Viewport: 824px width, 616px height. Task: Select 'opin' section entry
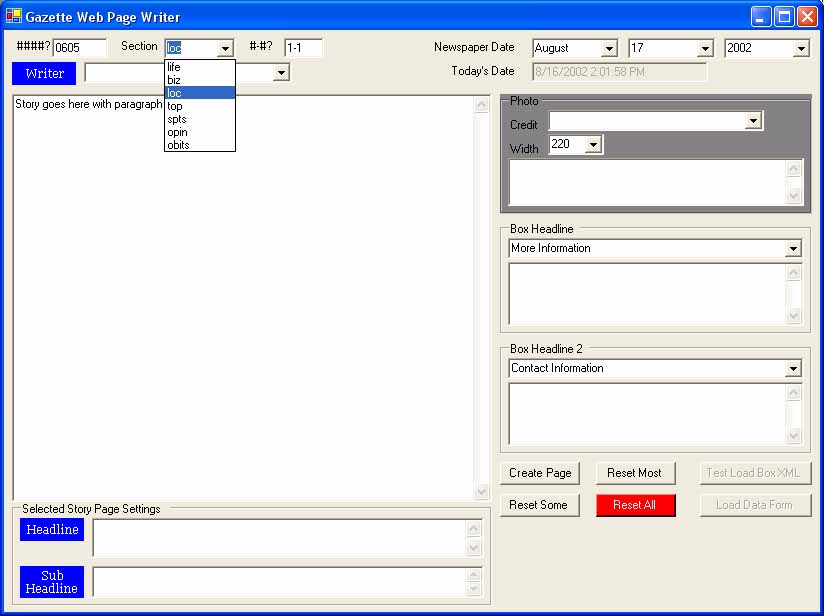200,132
